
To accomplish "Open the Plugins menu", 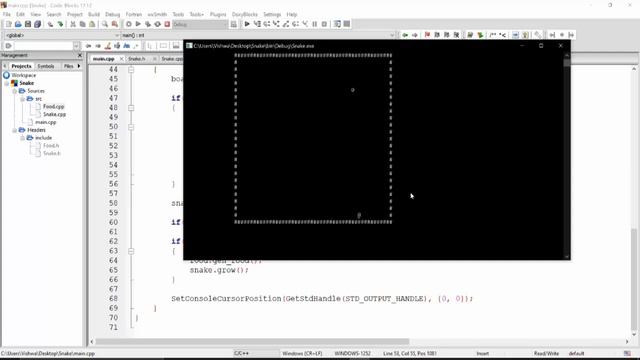I will click(218, 14).
